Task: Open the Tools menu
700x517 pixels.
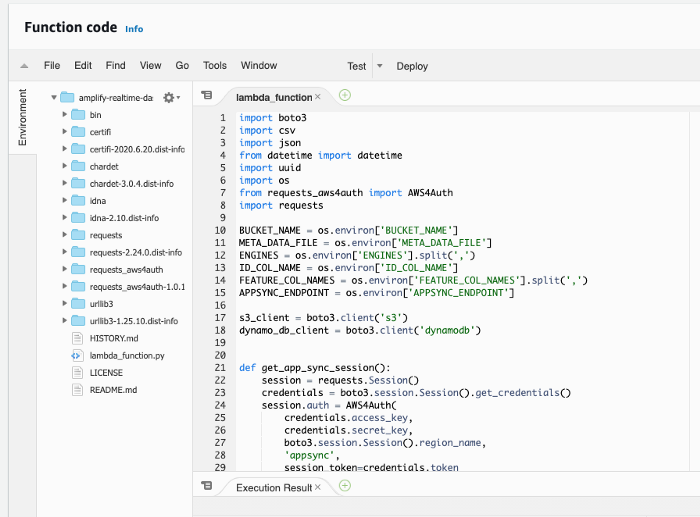Action: click(x=215, y=66)
